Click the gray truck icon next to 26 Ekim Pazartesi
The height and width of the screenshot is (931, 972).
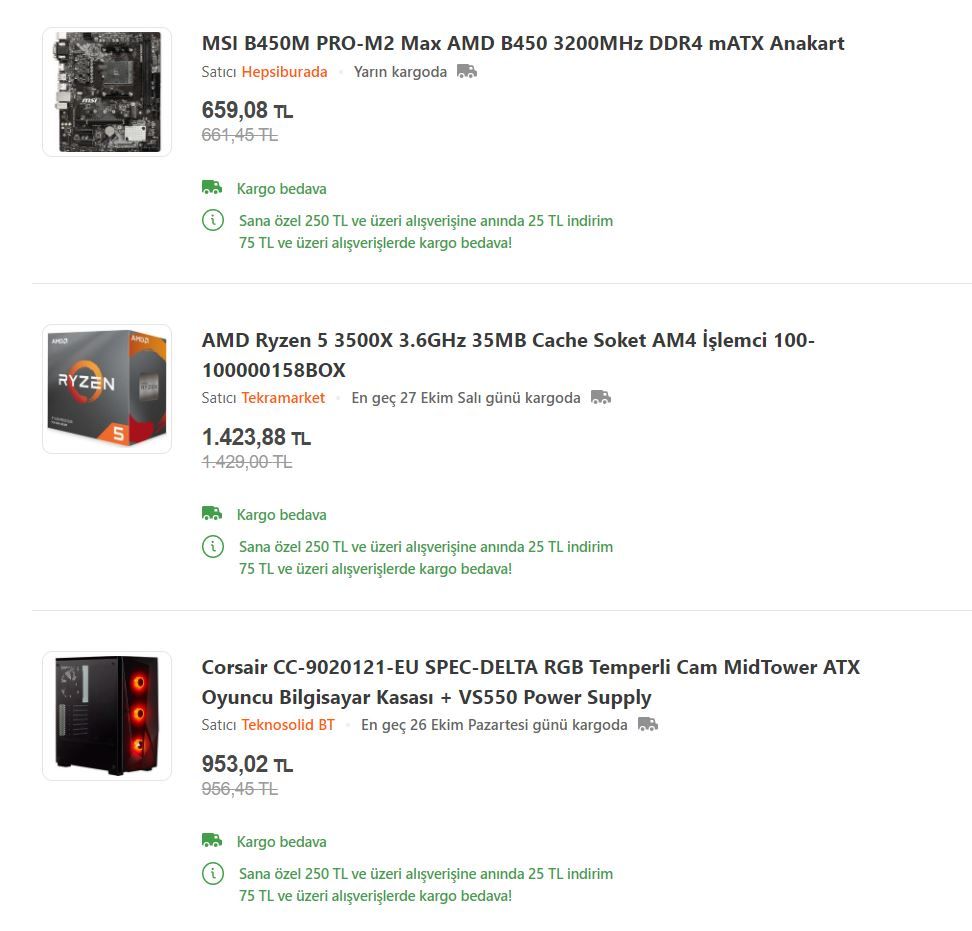click(x=648, y=724)
